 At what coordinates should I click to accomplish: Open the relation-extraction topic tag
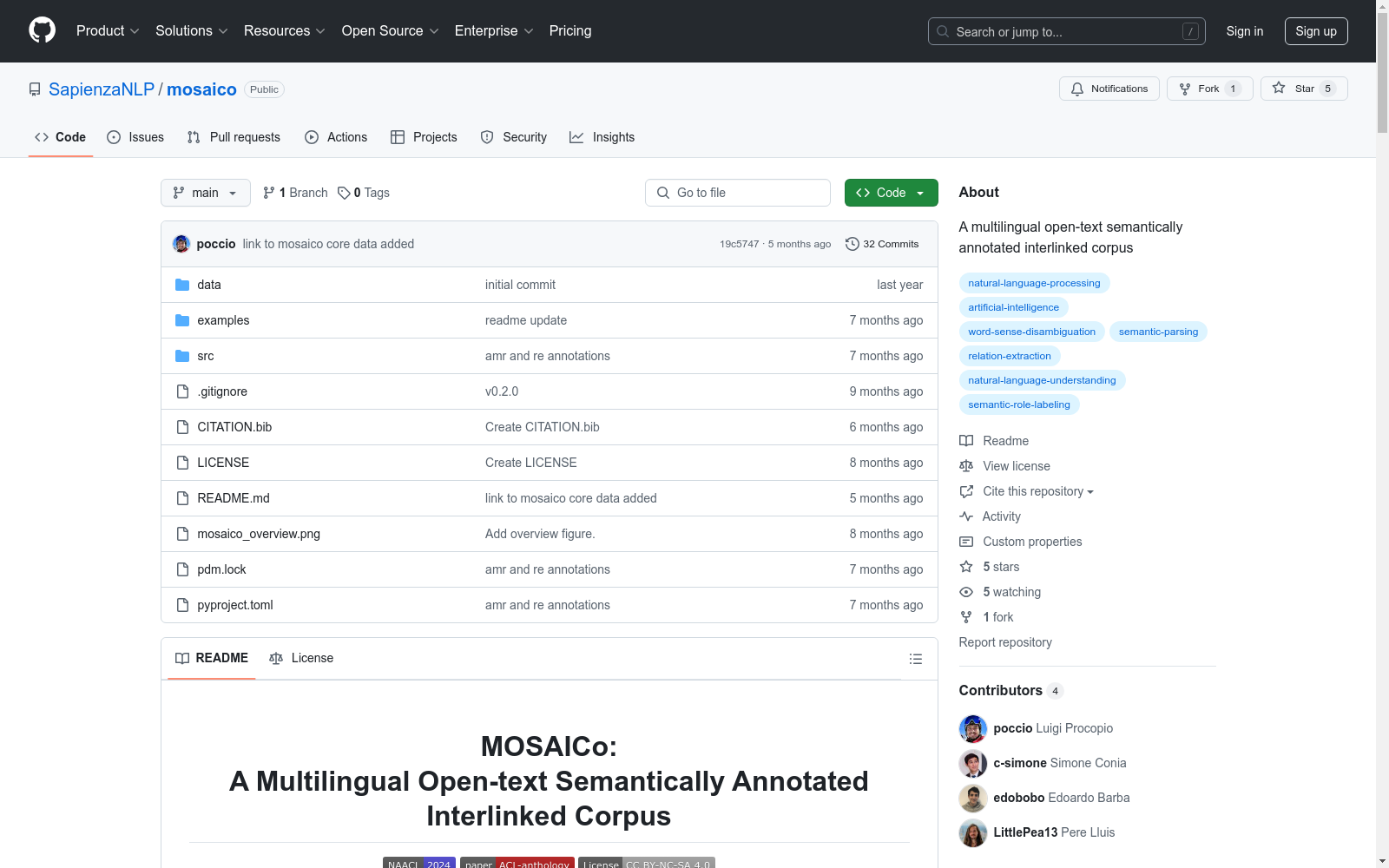(1010, 356)
